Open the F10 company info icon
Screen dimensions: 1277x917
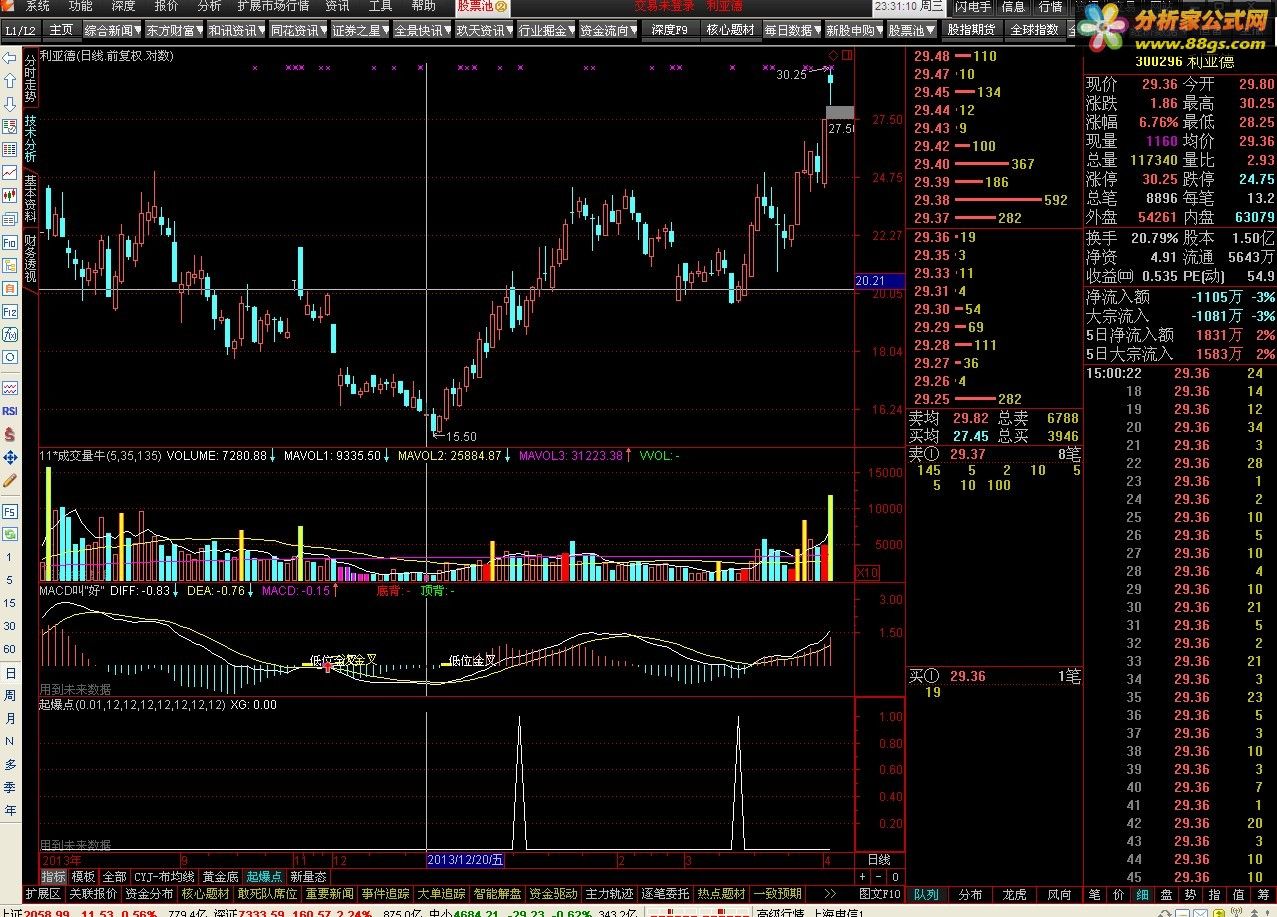(x=10, y=241)
